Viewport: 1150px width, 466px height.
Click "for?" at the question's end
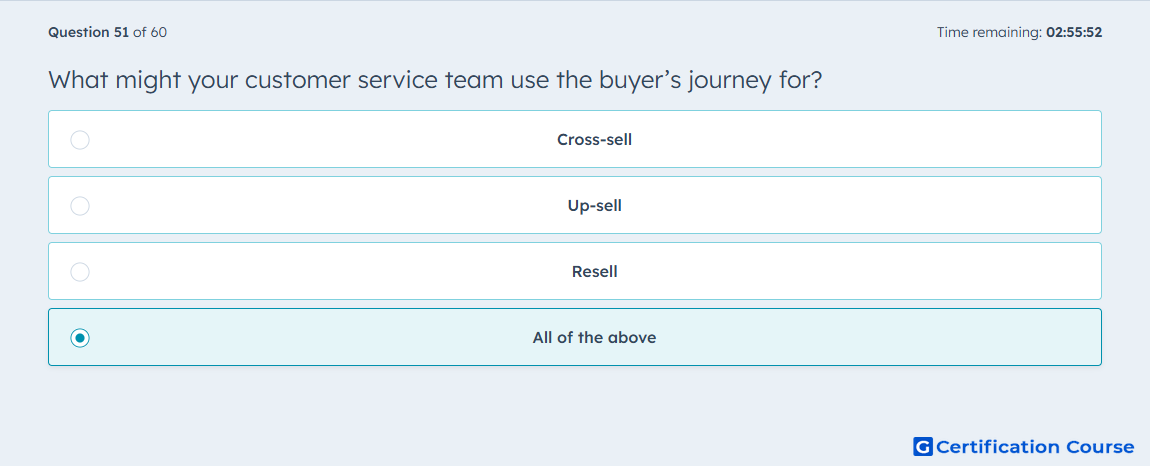(800, 80)
